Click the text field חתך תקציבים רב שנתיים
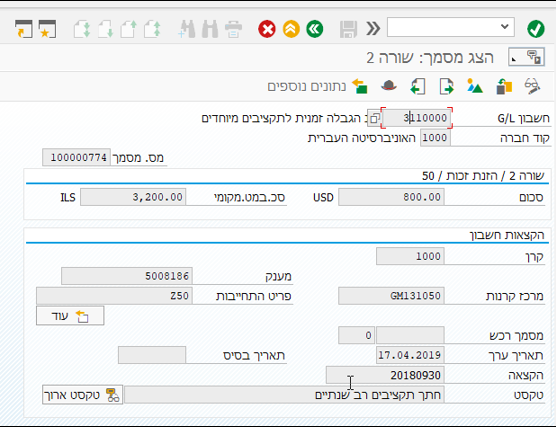Viewport: 556px width, 427px height. pyautogui.click(x=284, y=395)
